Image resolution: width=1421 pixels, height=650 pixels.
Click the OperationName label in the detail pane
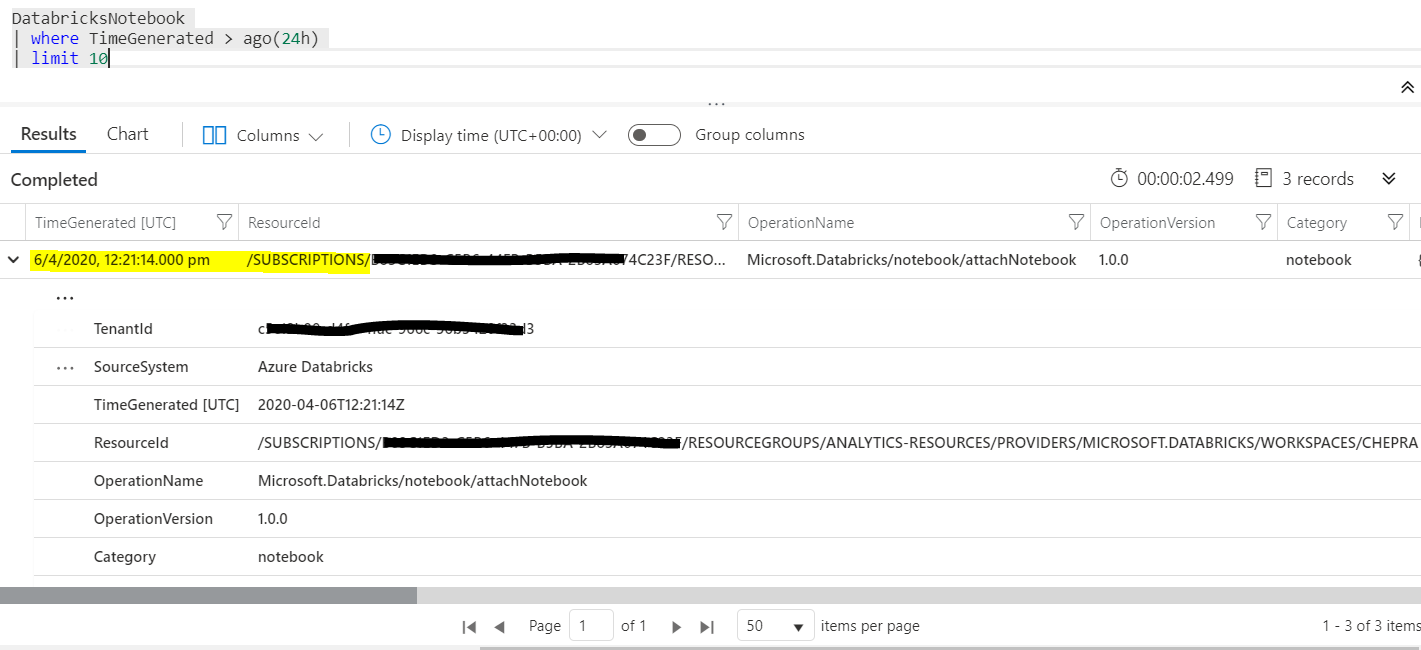pos(148,481)
